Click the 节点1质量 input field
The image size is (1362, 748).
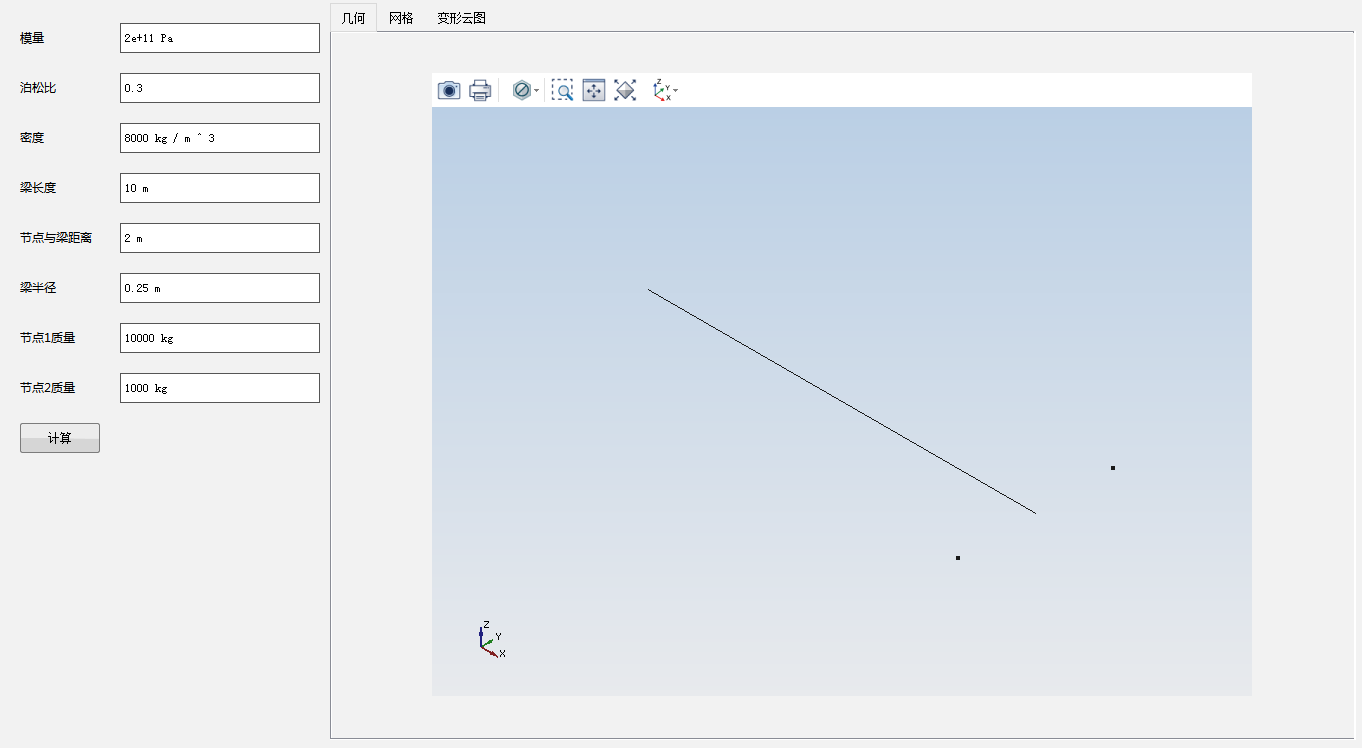(220, 338)
